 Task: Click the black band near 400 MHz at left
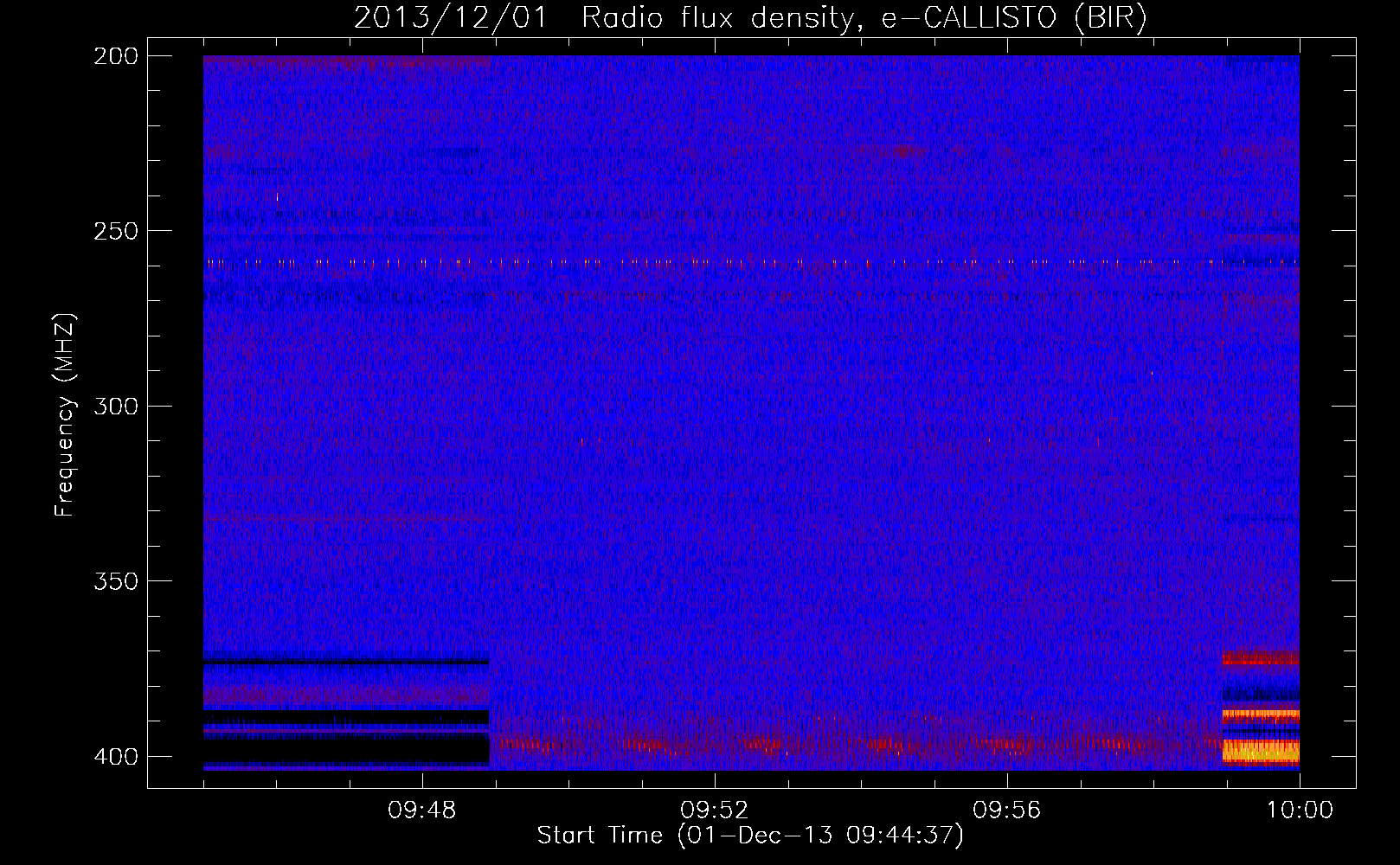point(346,749)
